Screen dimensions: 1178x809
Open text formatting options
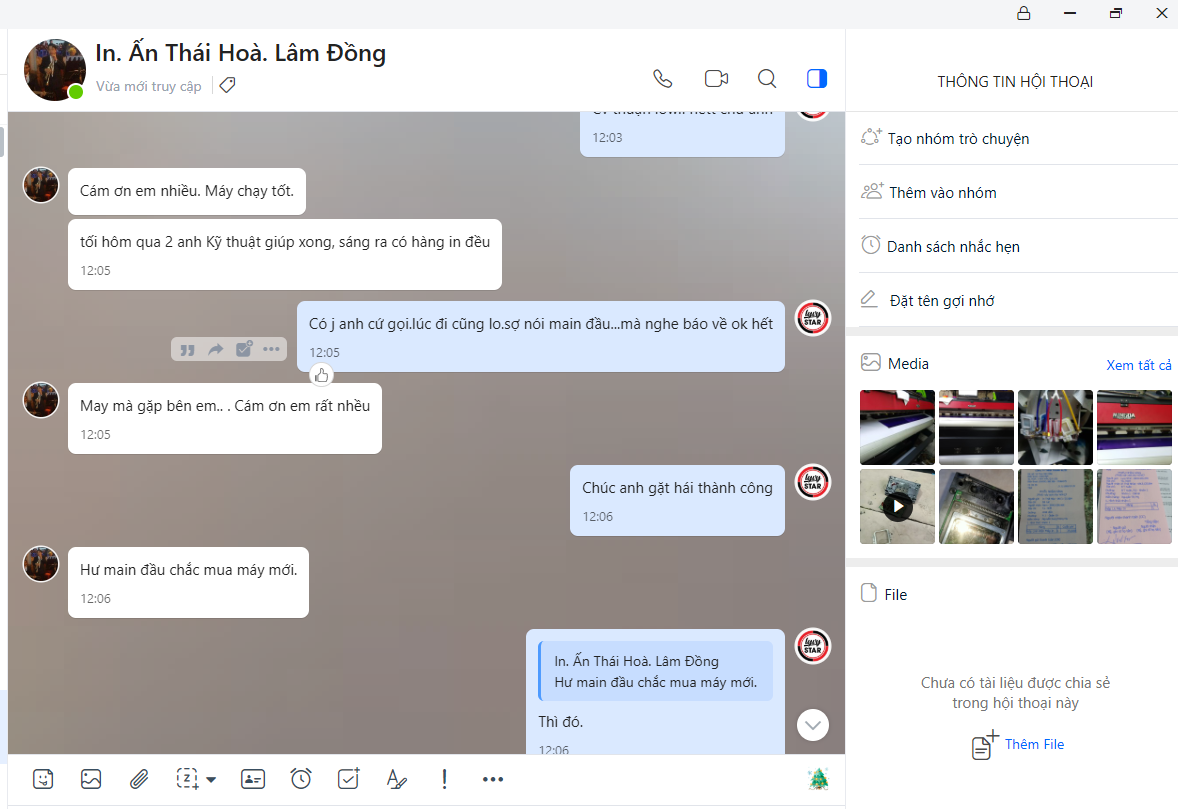coord(397,779)
